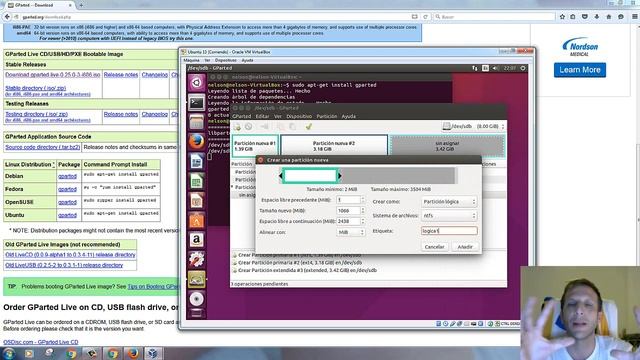Open the Amazon launcher icon
The width and height of the screenshot is (640, 360).
(196, 240)
